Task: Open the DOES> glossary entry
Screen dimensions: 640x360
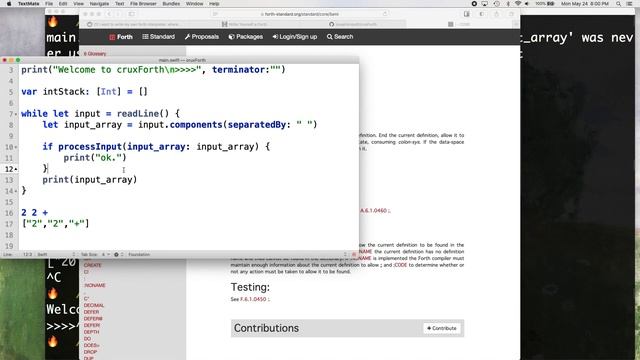Action: point(91,345)
